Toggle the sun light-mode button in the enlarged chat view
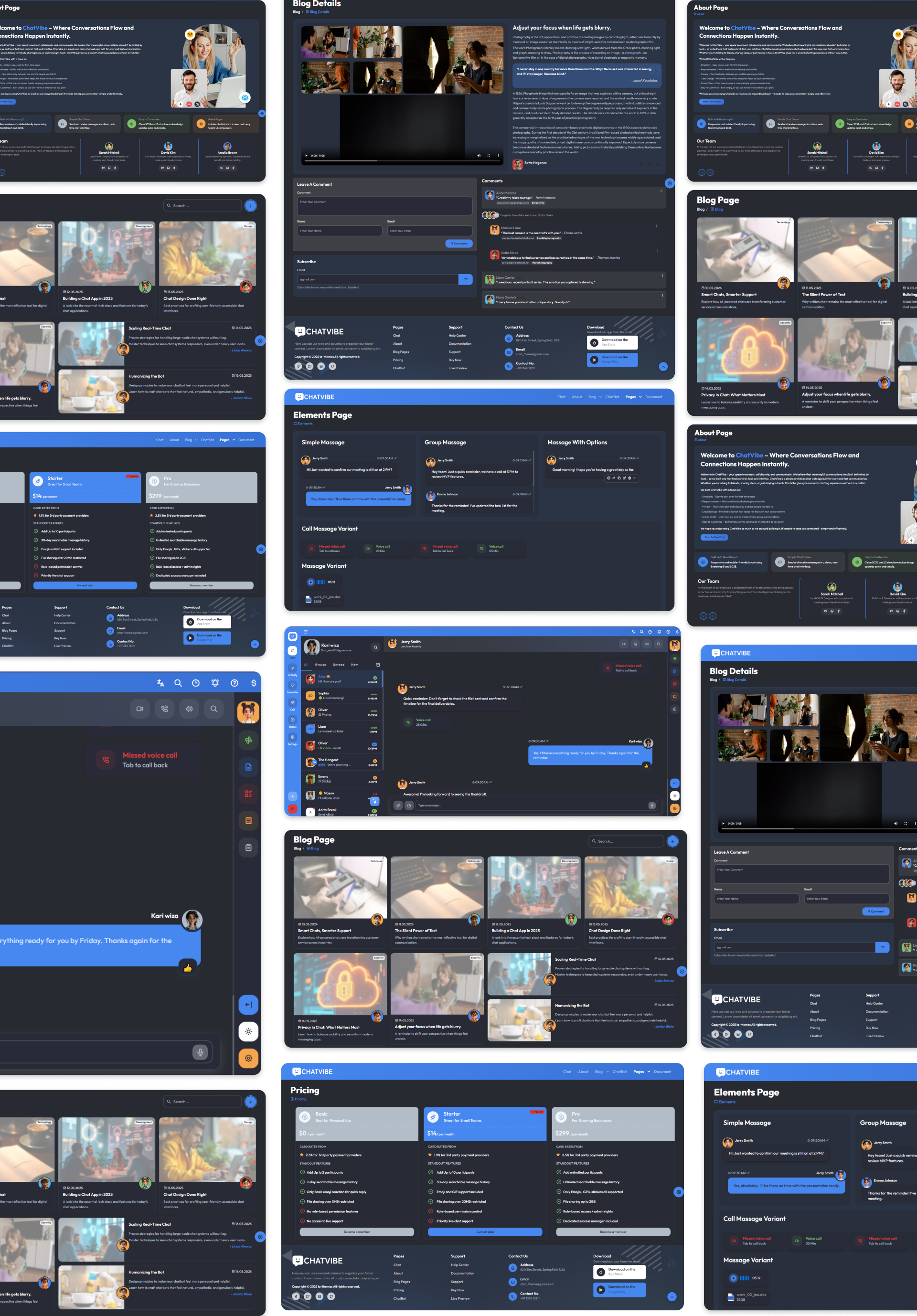This screenshot has height=1316, width=917. click(x=248, y=1031)
